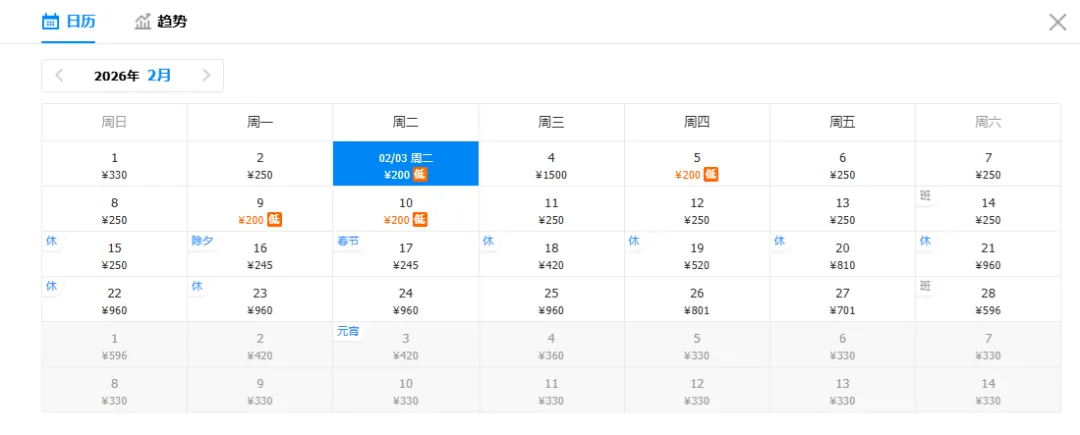
Task: Select highlighted 02/03 周二 date cell
Action: (x=406, y=164)
